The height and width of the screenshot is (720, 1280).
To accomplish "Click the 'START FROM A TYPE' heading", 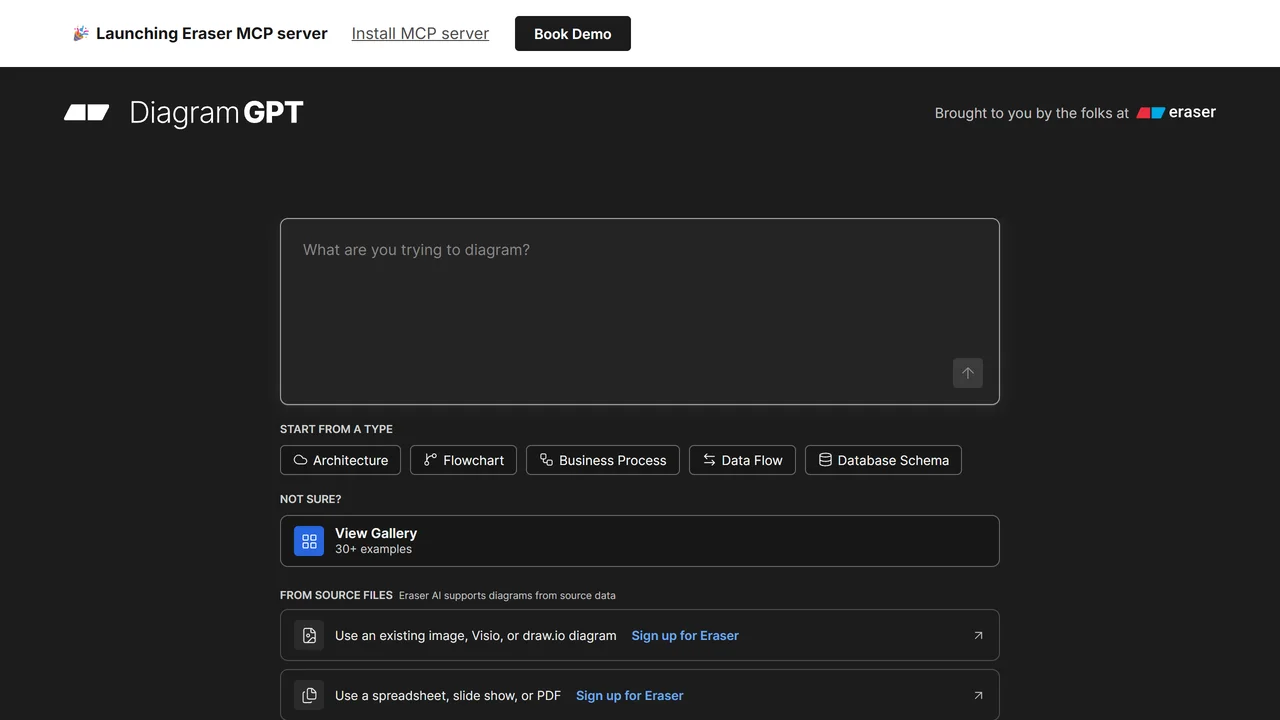I will point(336,429).
